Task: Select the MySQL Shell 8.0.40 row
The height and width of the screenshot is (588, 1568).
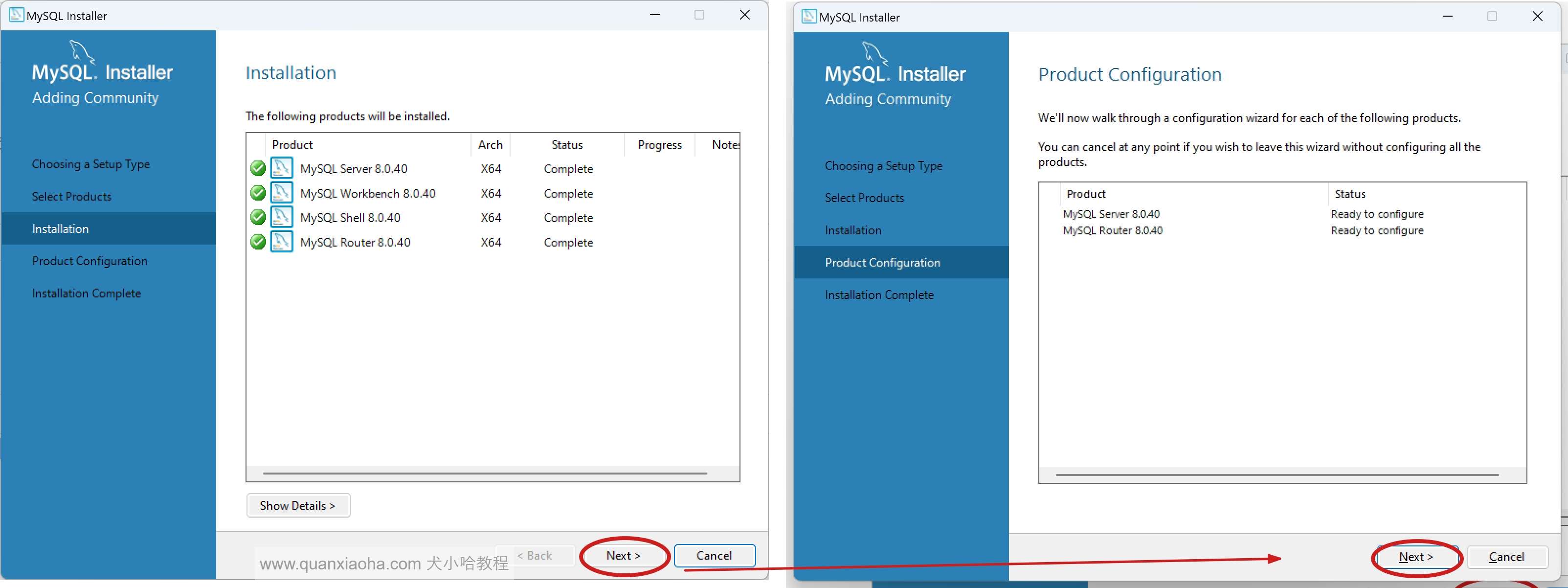Action: [493, 217]
